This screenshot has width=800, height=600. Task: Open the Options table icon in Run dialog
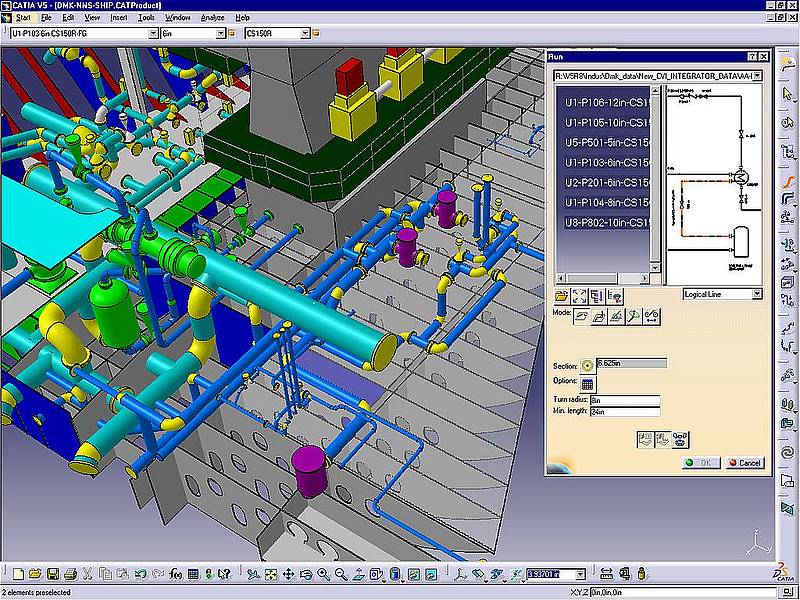click(x=587, y=383)
